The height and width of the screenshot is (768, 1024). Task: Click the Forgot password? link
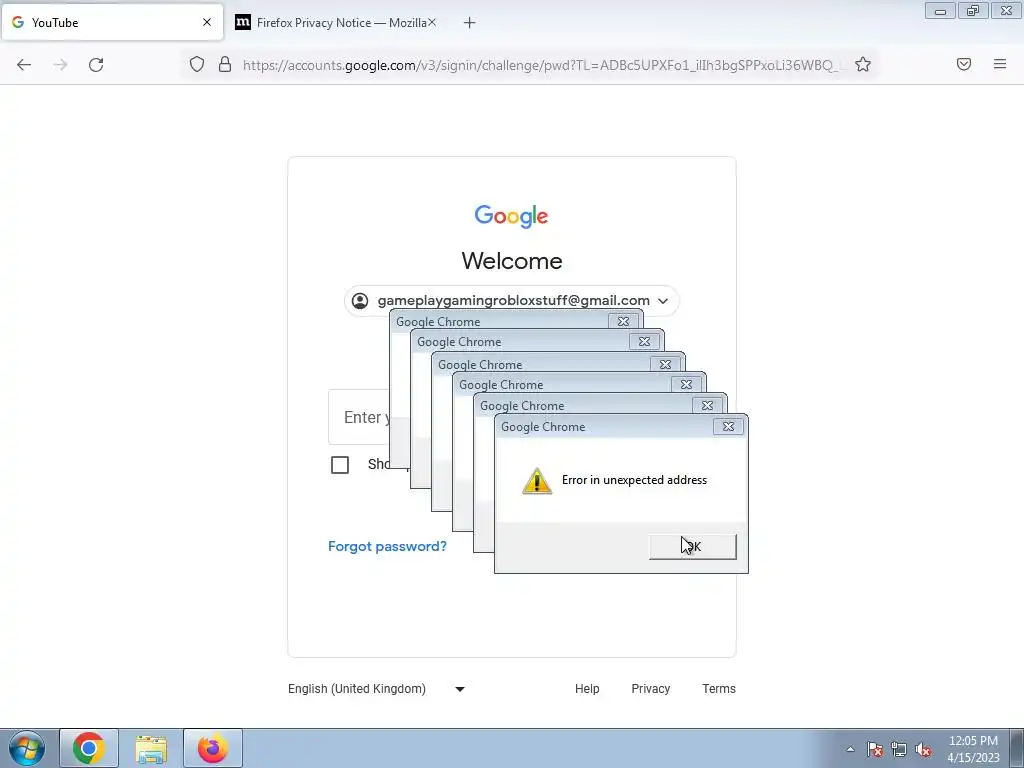tap(387, 546)
